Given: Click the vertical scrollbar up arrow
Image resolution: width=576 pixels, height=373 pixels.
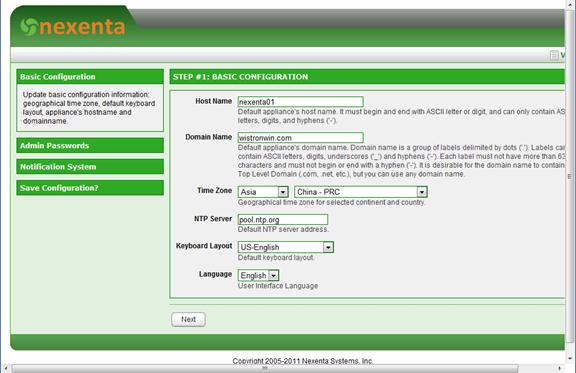Looking at the screenshot, I should coord(570,4).
